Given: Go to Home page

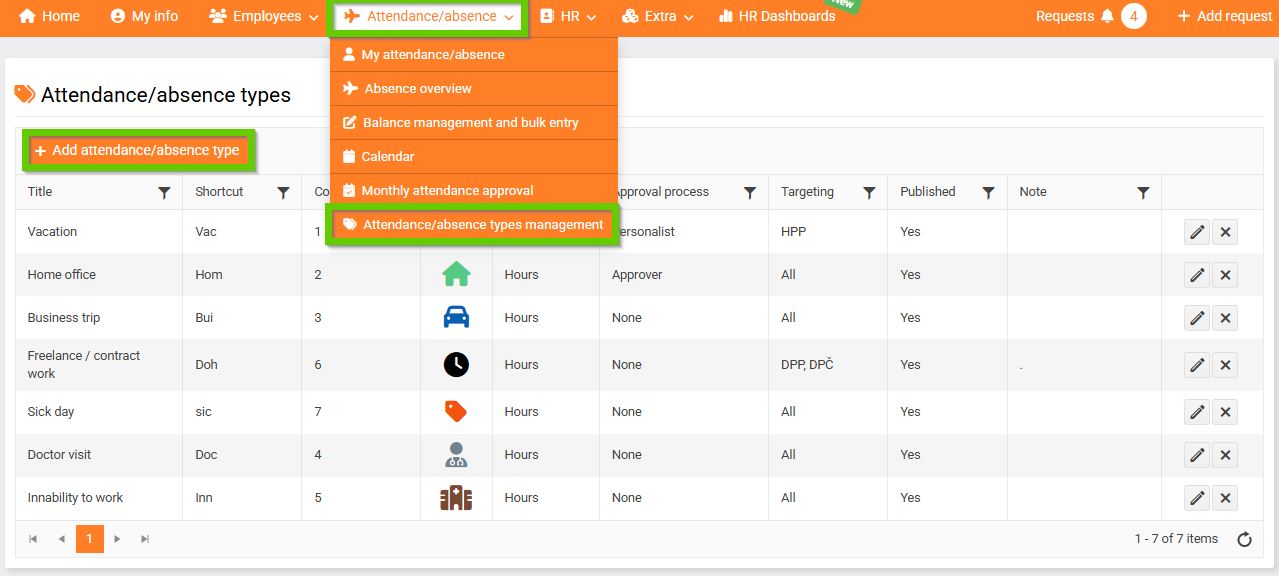Looking at the screenshot, I should click(49, 16).
